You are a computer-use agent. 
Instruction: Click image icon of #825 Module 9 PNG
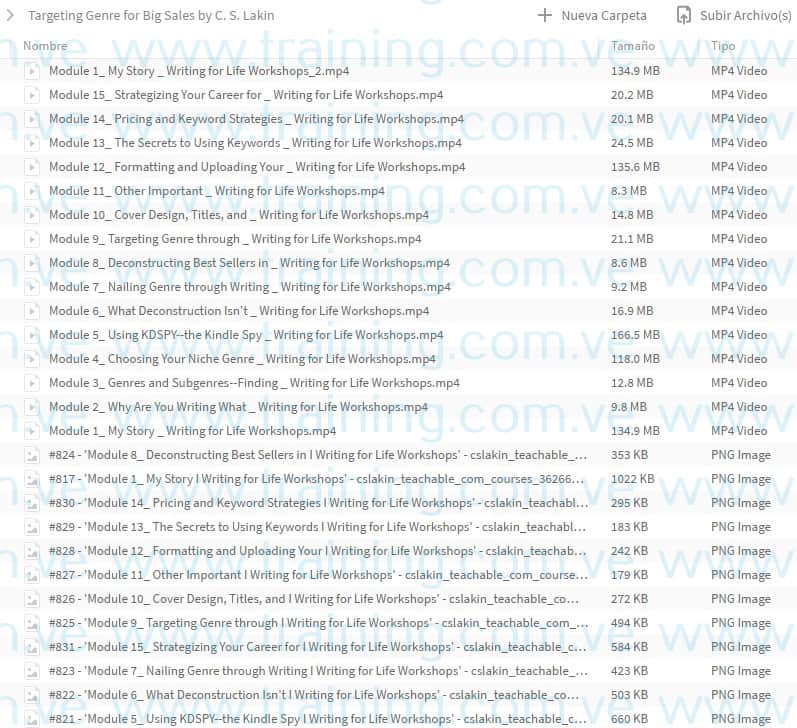pos(32,623)
